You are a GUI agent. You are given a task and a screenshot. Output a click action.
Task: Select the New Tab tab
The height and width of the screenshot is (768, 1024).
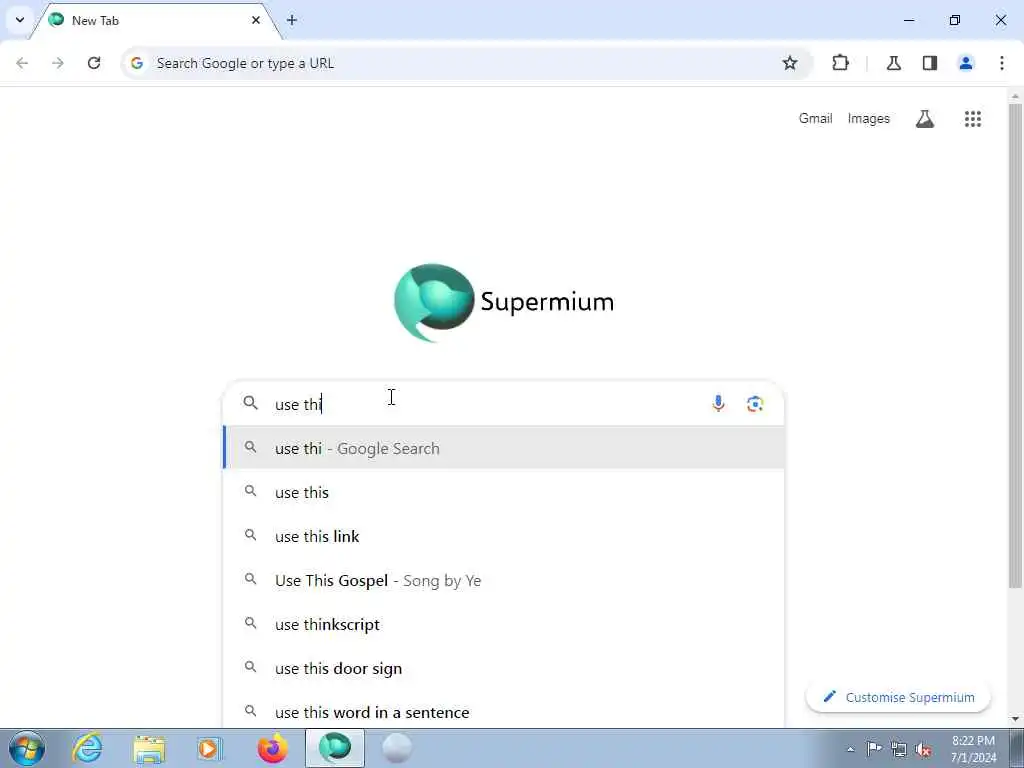point(155,21)
